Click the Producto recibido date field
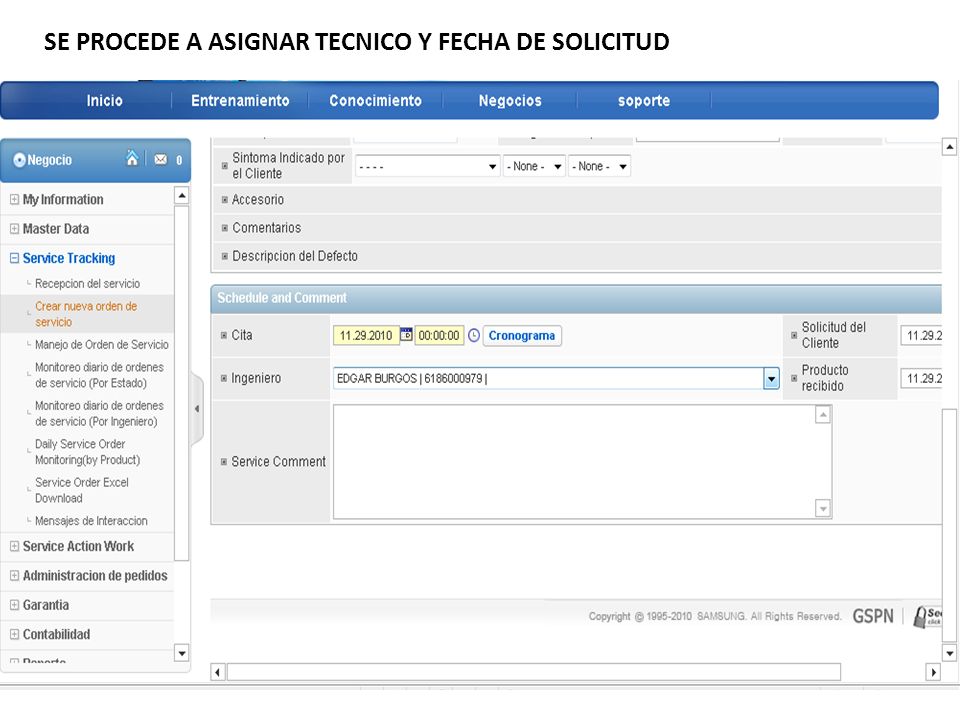This screenshot has width=960, height=720. 921,378
